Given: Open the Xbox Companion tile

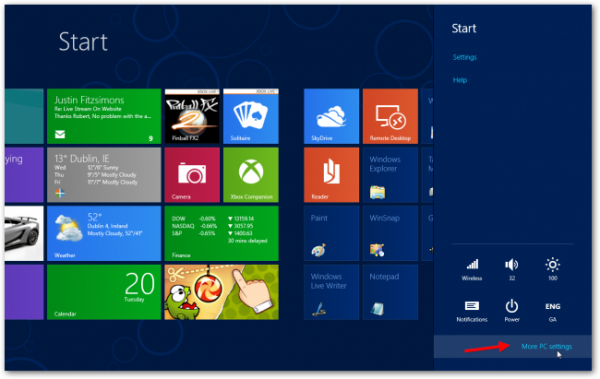Looking at the screenshot, I should 251,175.
